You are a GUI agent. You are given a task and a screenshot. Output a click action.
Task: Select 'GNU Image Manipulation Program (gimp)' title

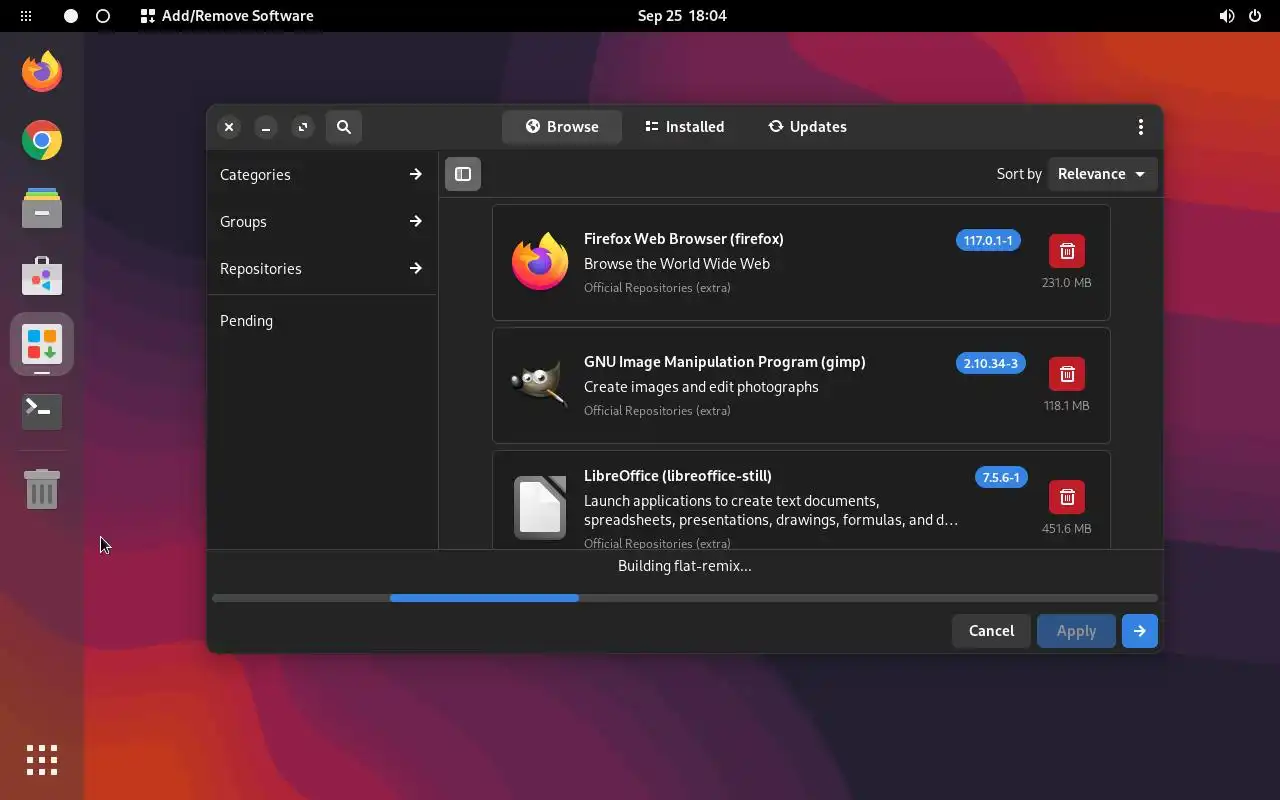[725, 362]
